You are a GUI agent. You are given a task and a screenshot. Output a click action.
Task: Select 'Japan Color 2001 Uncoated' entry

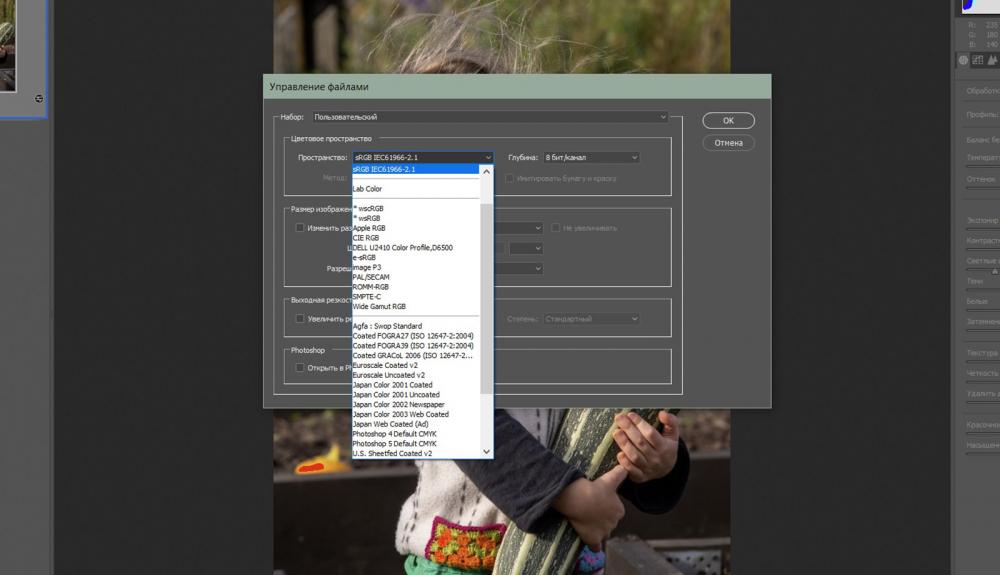point(415,395)
